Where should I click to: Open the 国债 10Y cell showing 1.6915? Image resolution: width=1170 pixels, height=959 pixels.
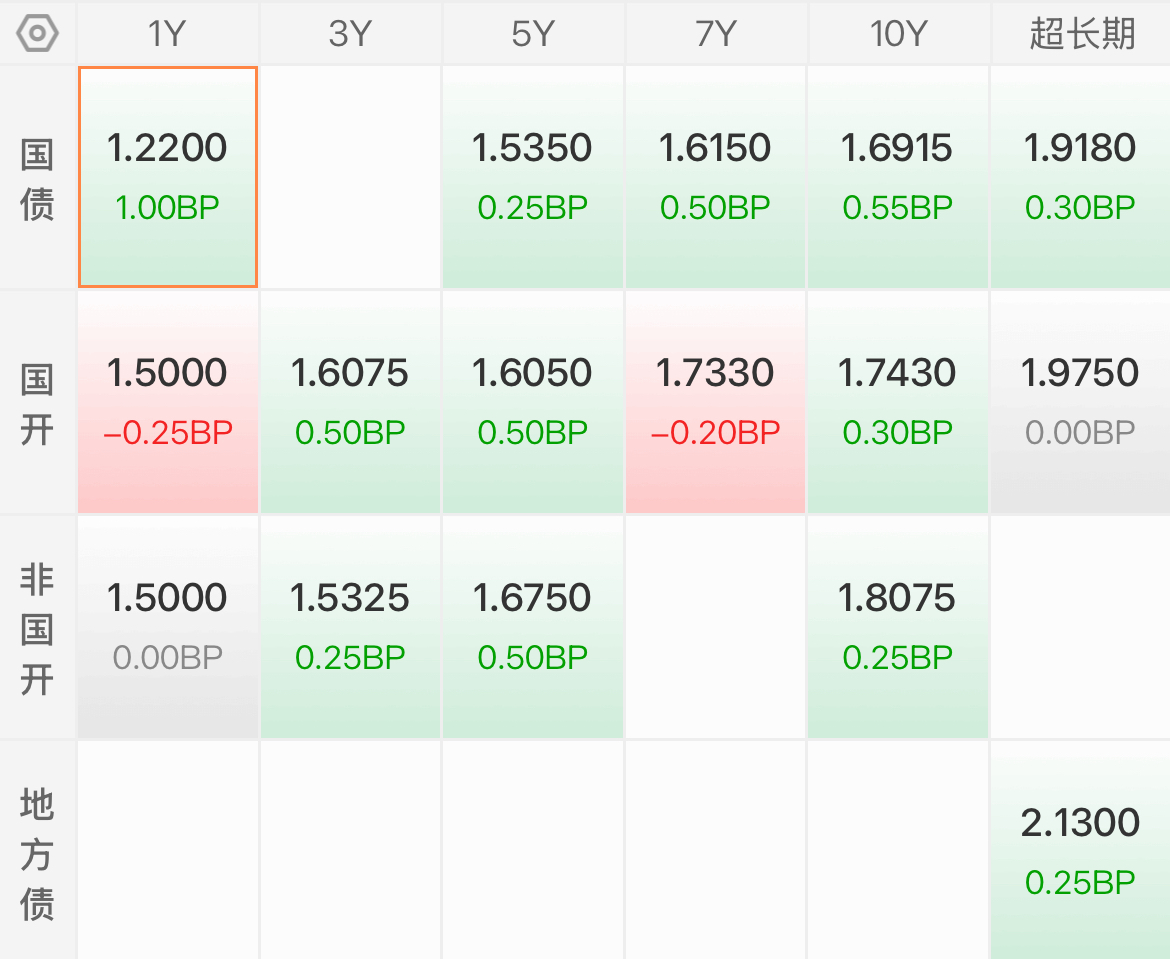(x=898, y=177)
